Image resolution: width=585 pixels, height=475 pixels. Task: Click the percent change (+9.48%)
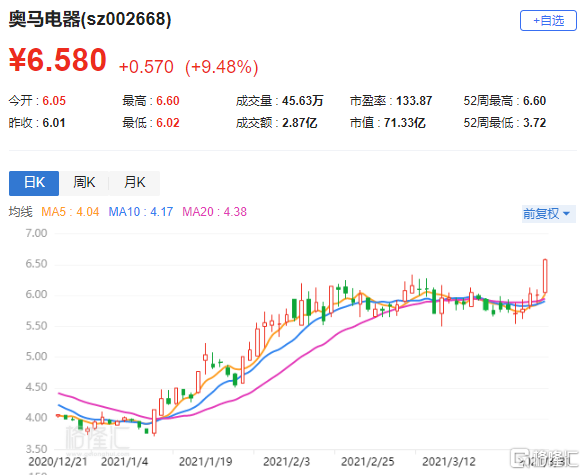222,67
